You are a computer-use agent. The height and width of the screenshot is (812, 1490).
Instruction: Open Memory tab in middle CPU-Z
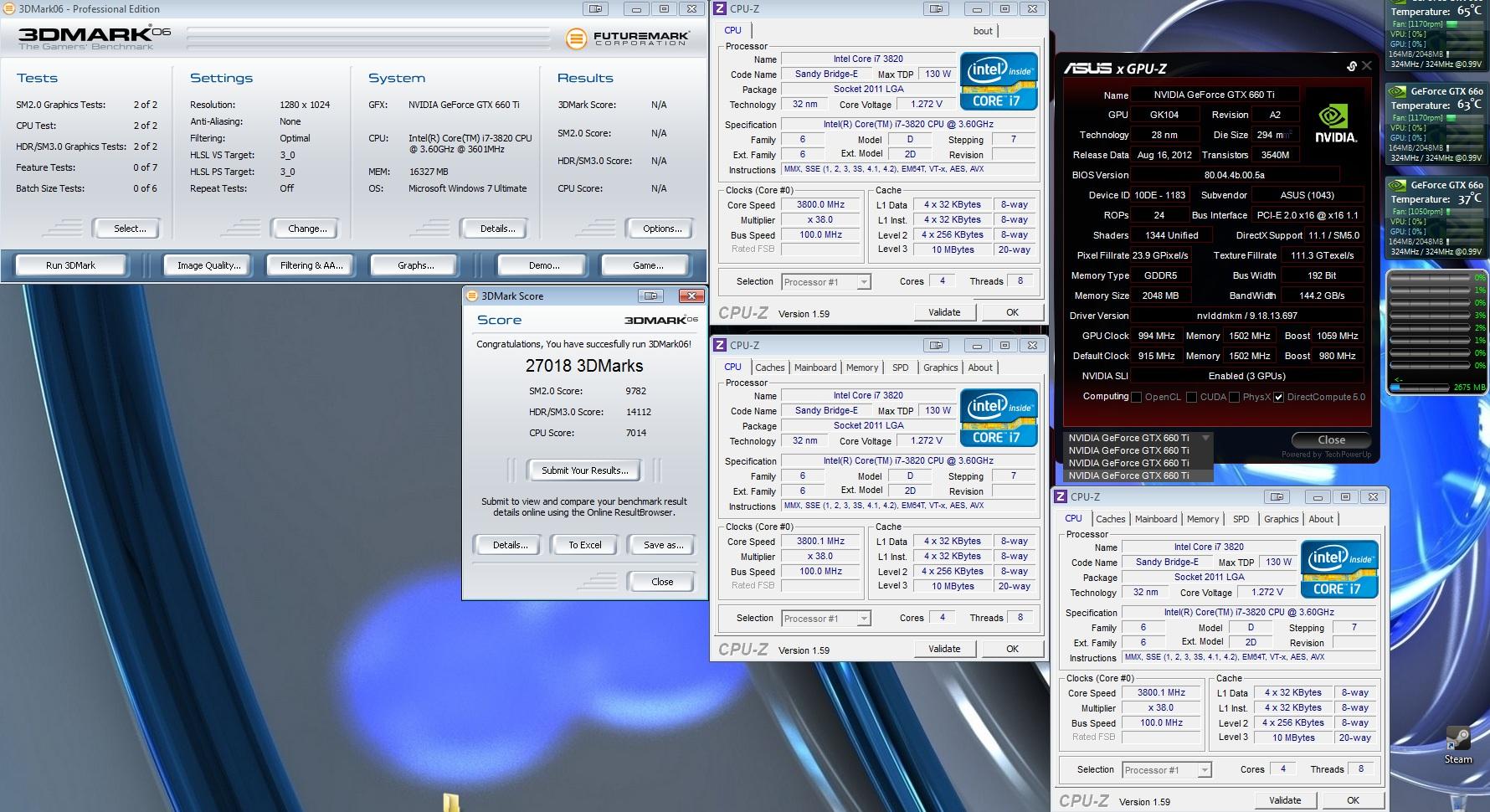pyautogui.click(x=862, y=367)
